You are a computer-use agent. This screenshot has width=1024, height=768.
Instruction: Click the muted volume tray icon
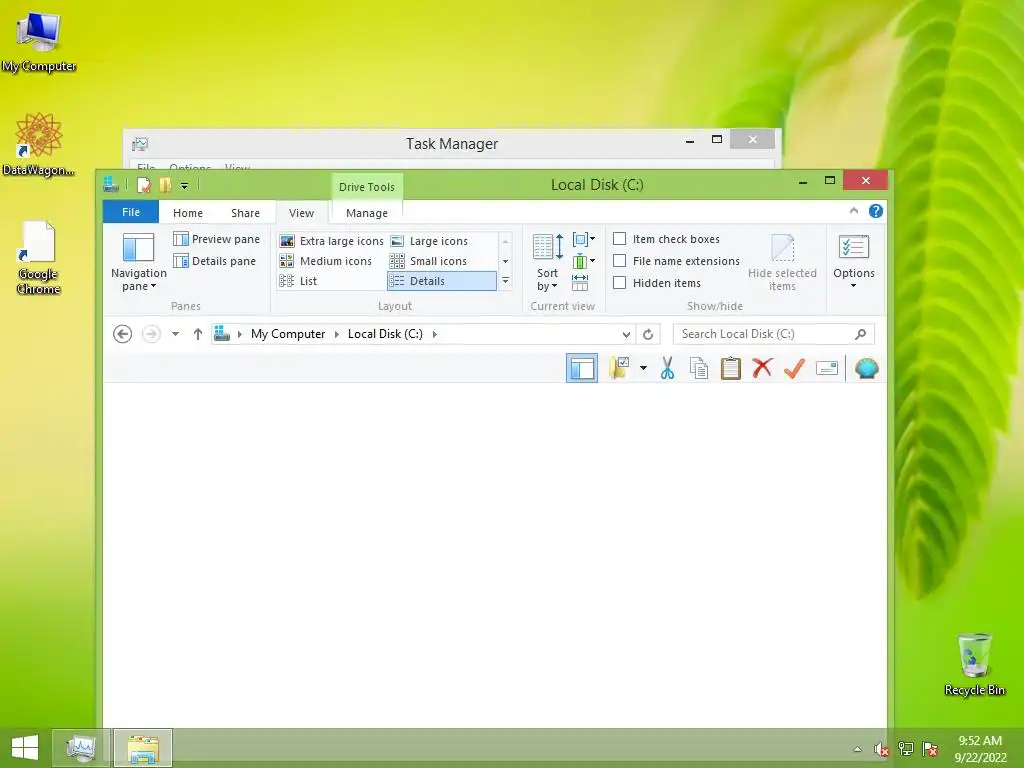(882, 749)
